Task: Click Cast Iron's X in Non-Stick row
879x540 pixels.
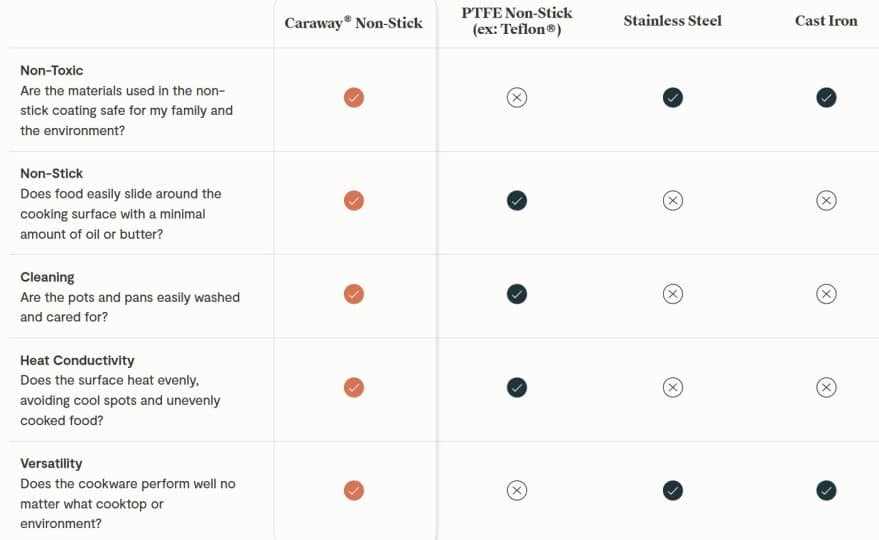Action: pos(826,200)
